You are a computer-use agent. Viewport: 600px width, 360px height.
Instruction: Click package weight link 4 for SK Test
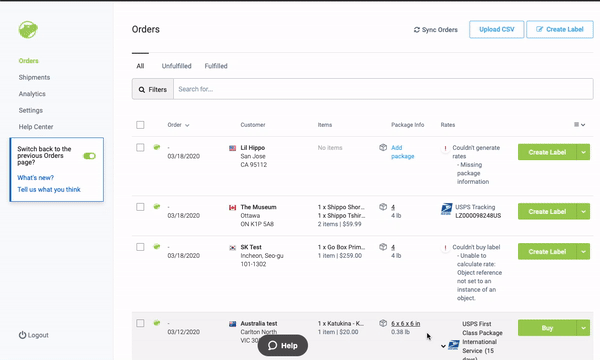pyautogui.click(x=393, y=247)
